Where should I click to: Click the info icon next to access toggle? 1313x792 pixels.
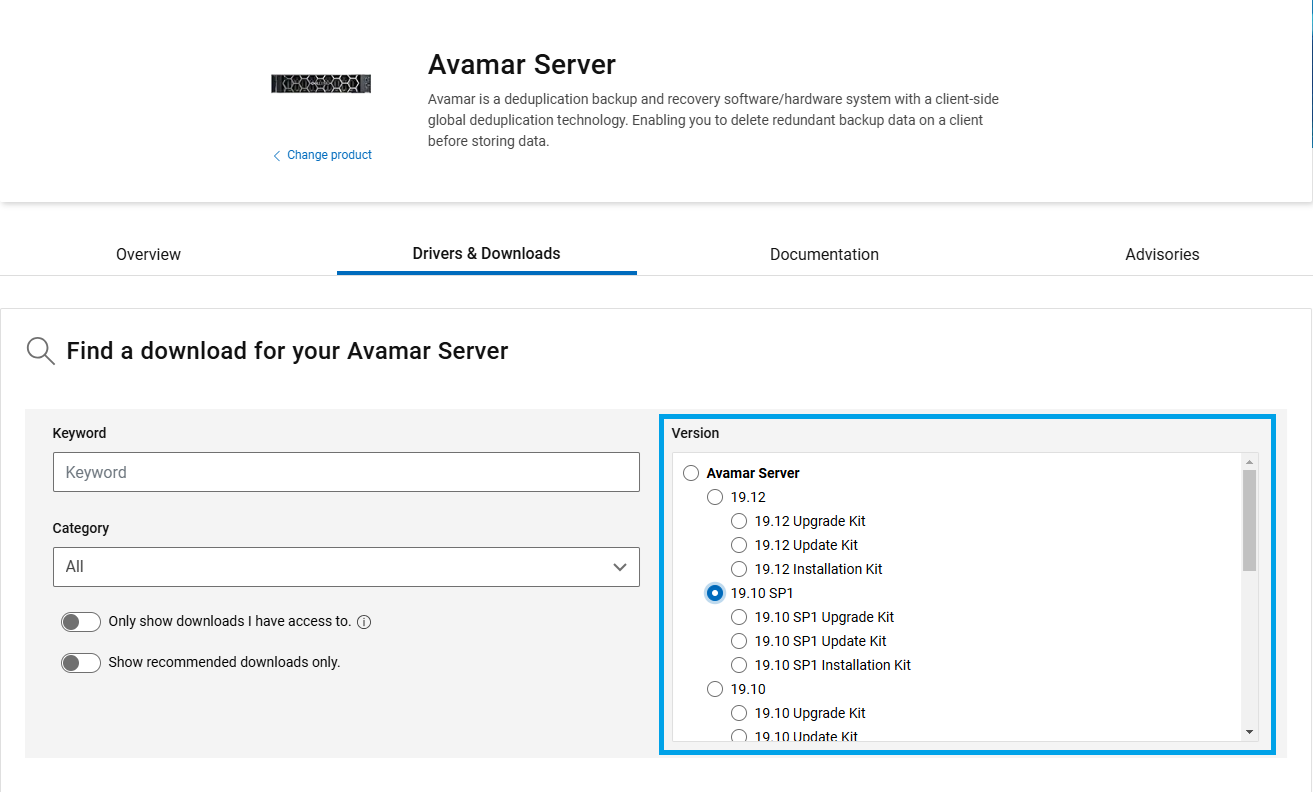(x=364, y=622)
